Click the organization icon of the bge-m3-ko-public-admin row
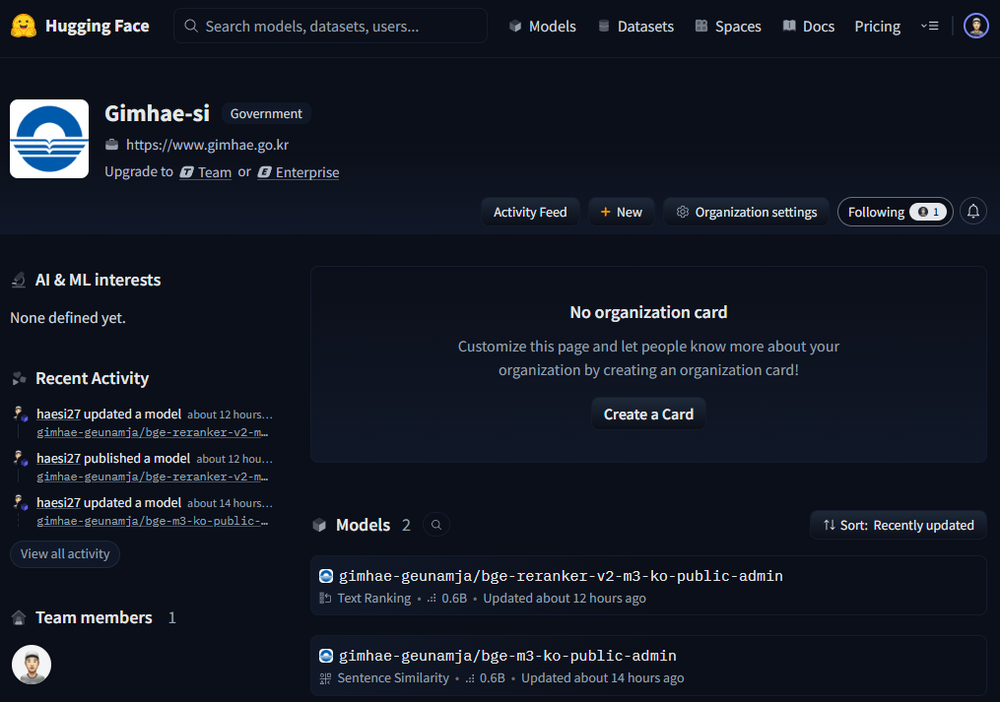The image size is (1000, 702). [x=326, y=656]
